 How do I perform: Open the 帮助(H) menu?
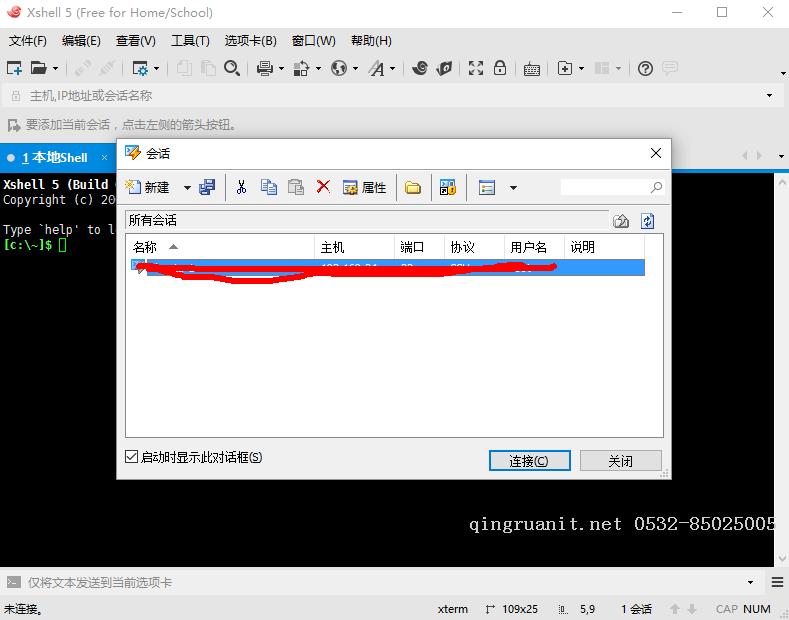(x=371, y=40)
